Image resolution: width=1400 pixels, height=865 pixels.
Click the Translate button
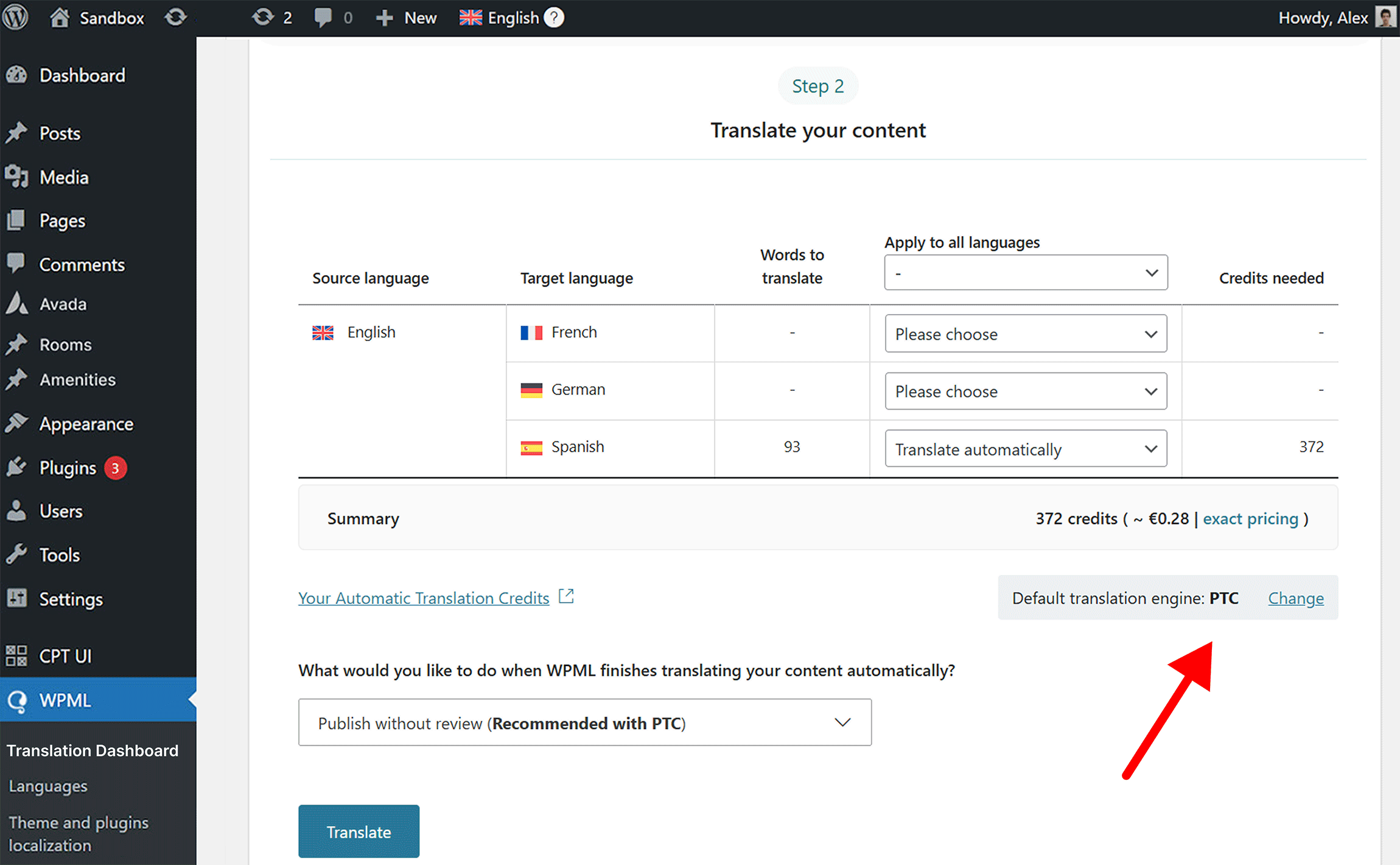coord(359,832)
